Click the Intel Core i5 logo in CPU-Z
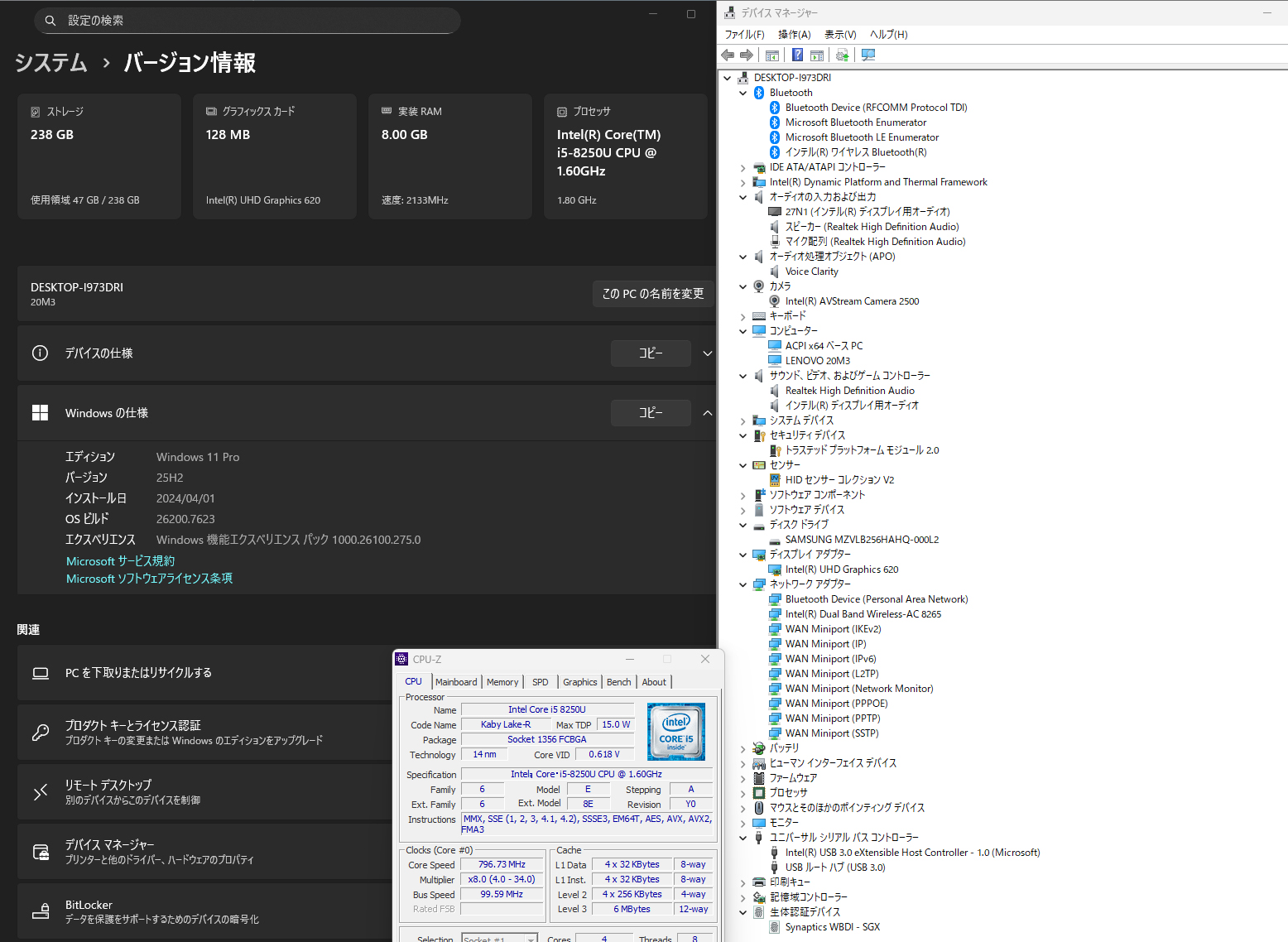Viewport: 1288px width, 942px height. tap(675, 731)
